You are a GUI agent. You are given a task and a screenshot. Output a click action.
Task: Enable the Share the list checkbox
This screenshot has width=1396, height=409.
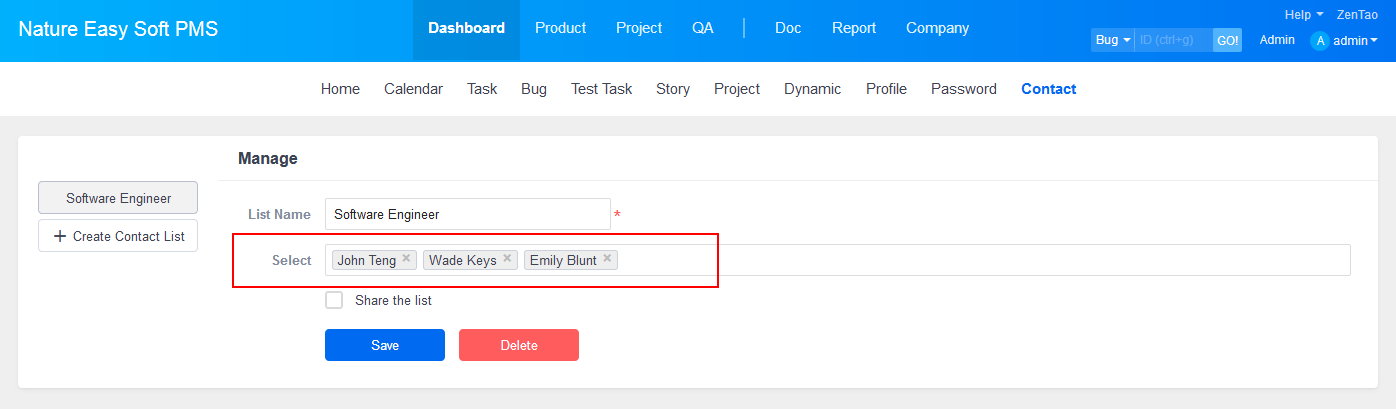(334, 300)
